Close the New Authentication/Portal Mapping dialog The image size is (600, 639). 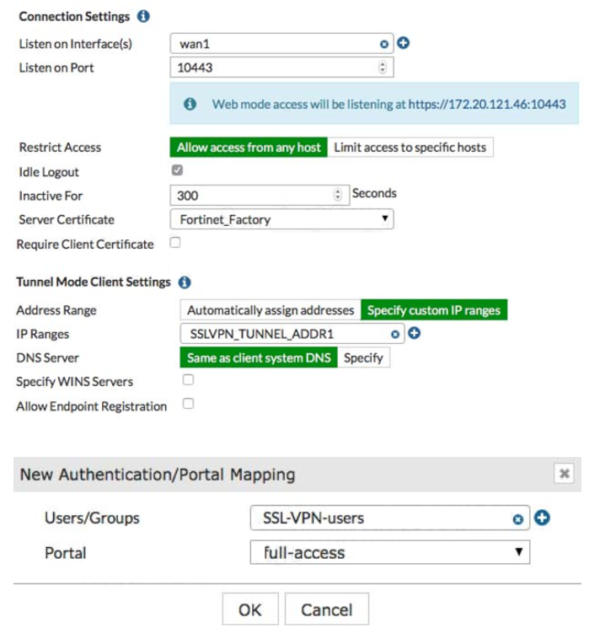564,474
